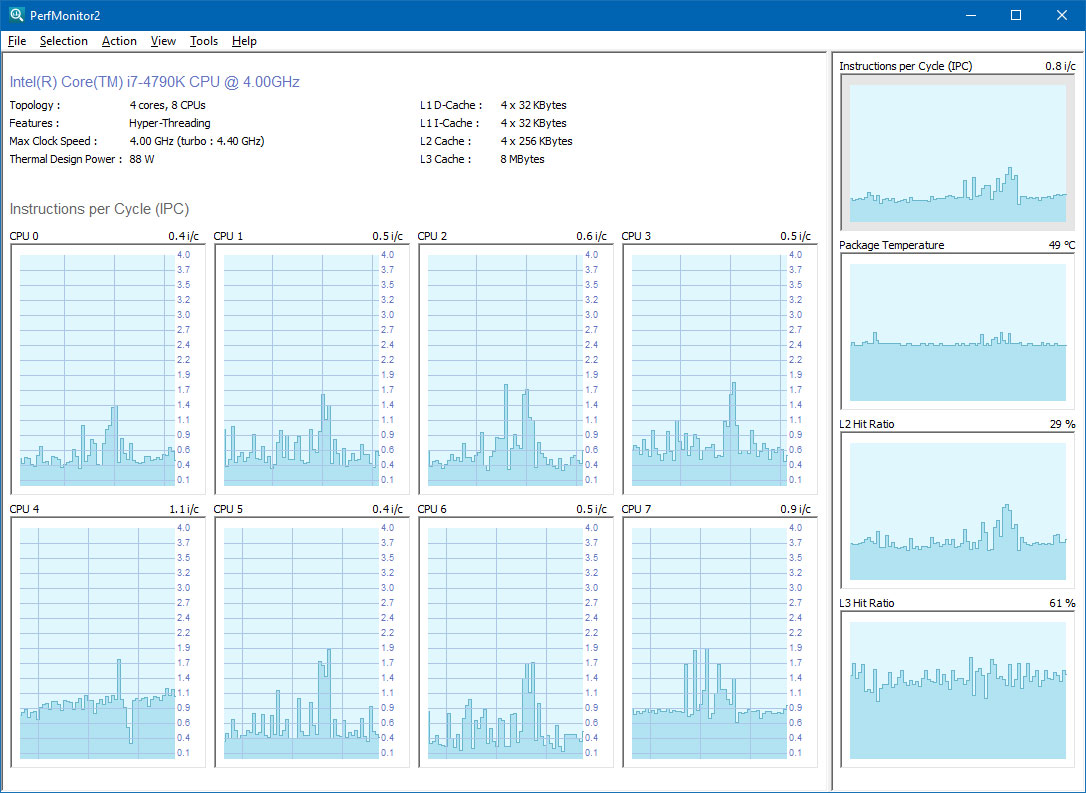Image resolution: width=1086 pixels, height=793 pixels.
Task: Click the Intel Core i7-4790K CPU heading
Action: pyautogui.click(x=155, y=82)
